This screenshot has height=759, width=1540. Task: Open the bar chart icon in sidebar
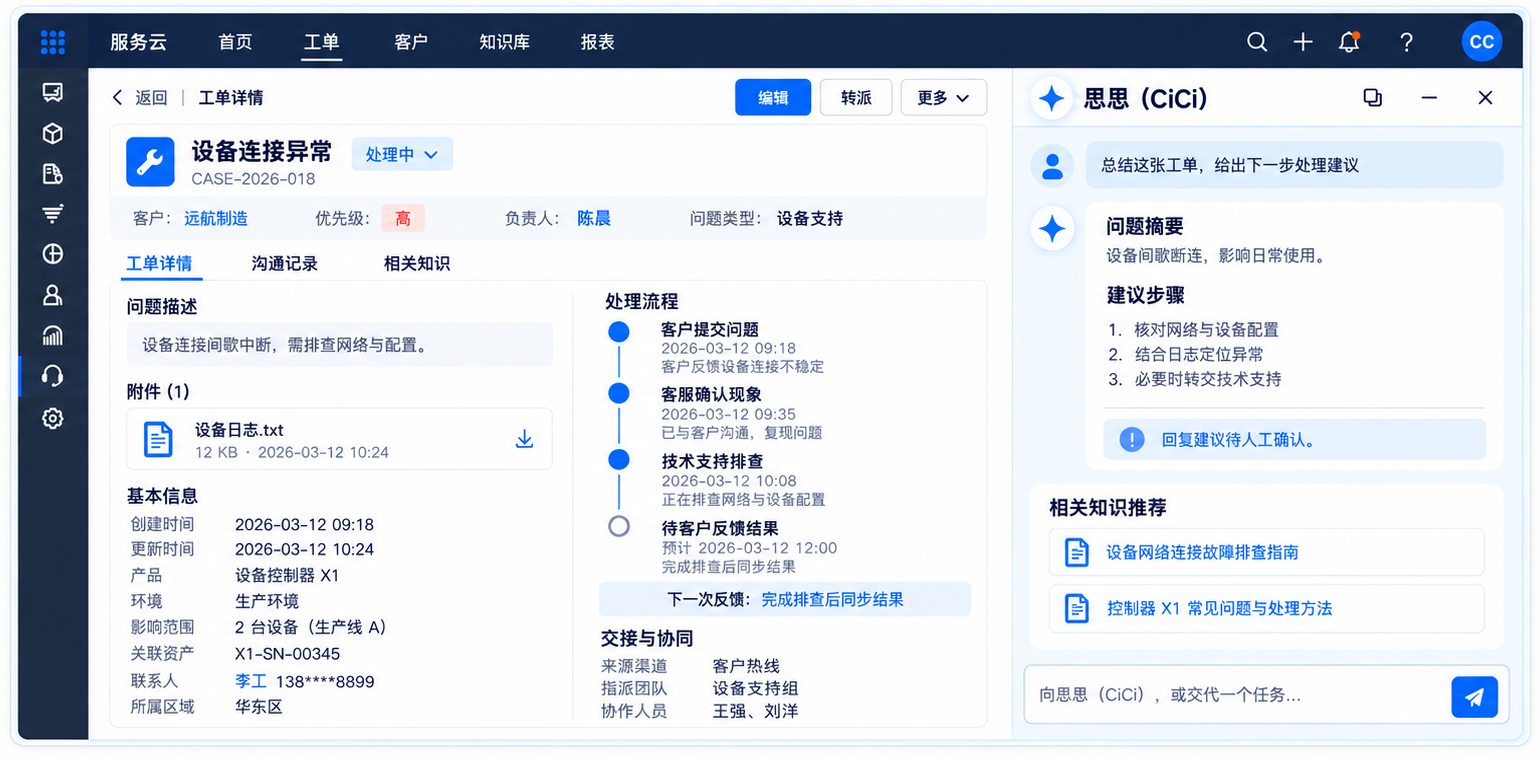coord(53,336)
